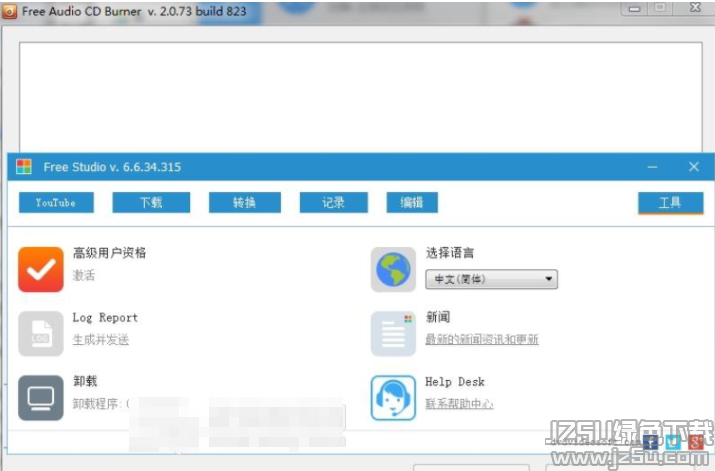Click the file list area in Audio CD Burner
The width and height of the screenshot is (715, 471).
[x=361, y=98]
